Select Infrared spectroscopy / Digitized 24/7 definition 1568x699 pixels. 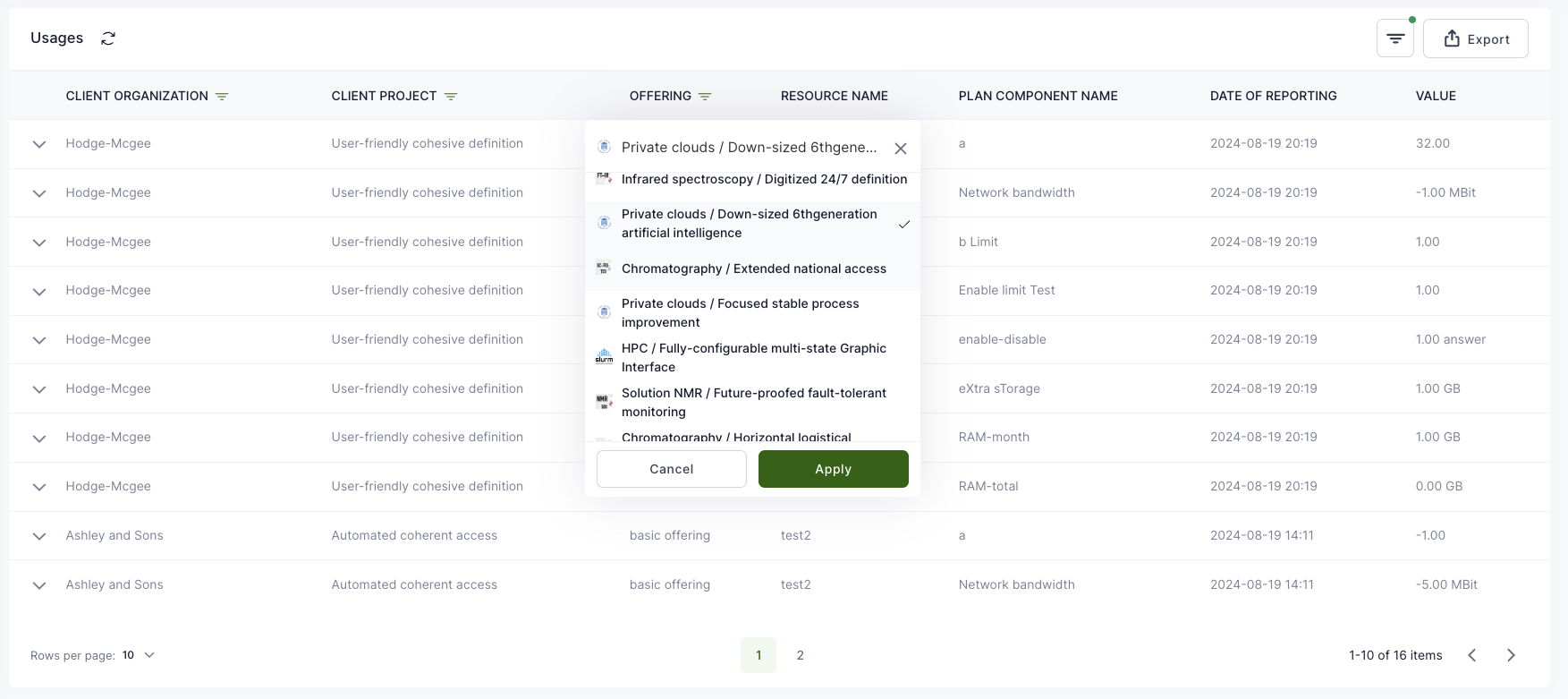(763, 179)
